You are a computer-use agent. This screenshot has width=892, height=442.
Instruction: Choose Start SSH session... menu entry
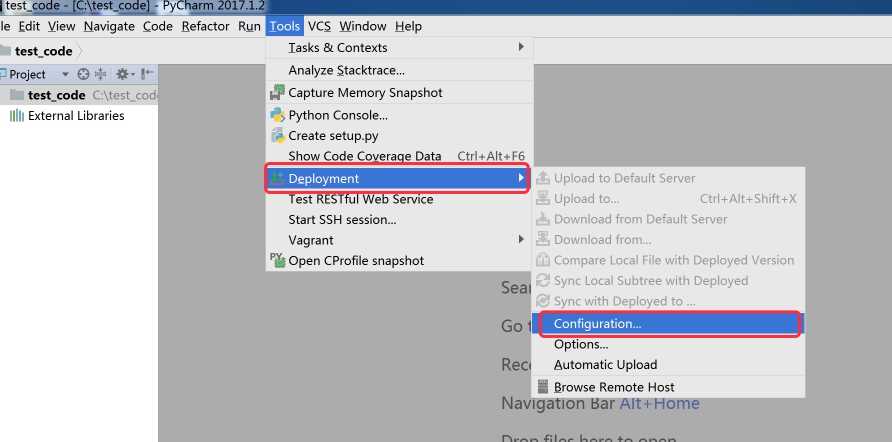342,220
